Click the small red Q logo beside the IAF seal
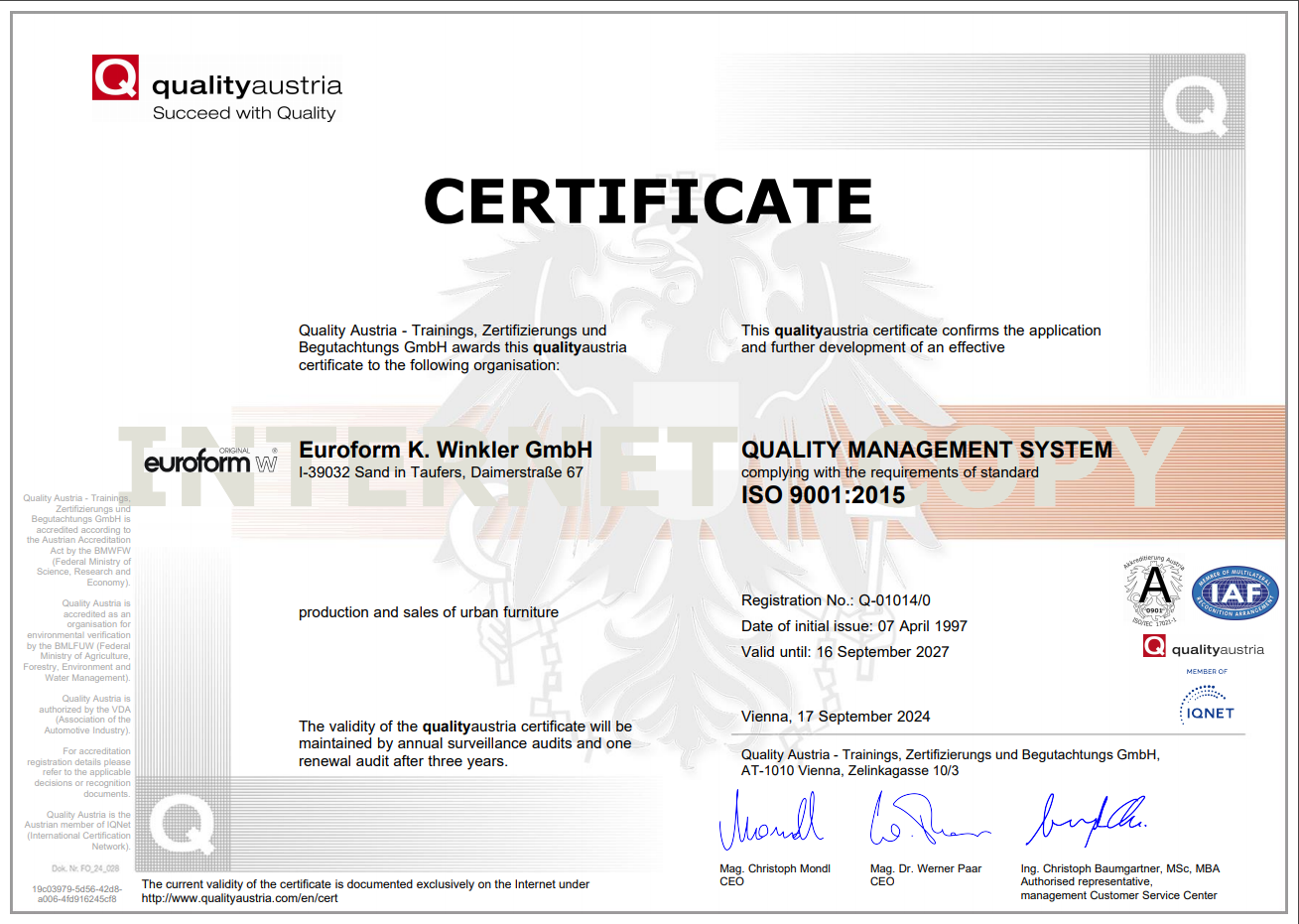The width and height of the screenshot is (1299, 924). 1154,647
